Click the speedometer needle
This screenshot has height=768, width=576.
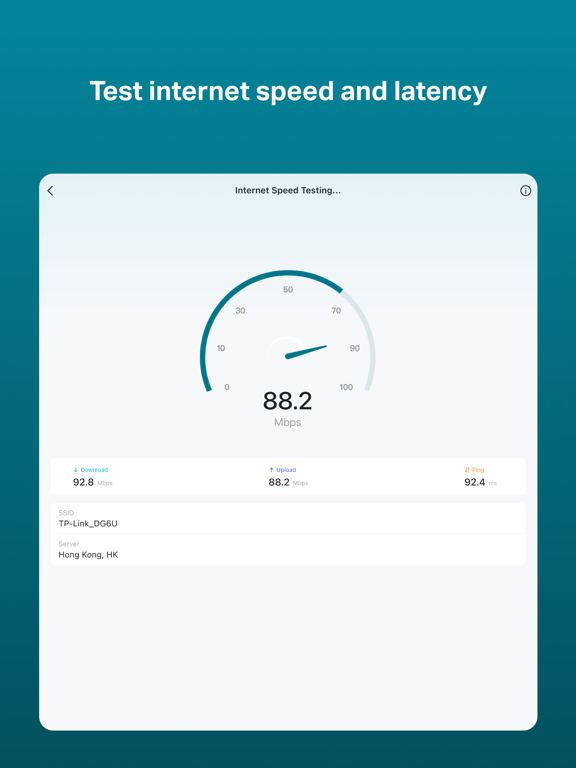306,352
